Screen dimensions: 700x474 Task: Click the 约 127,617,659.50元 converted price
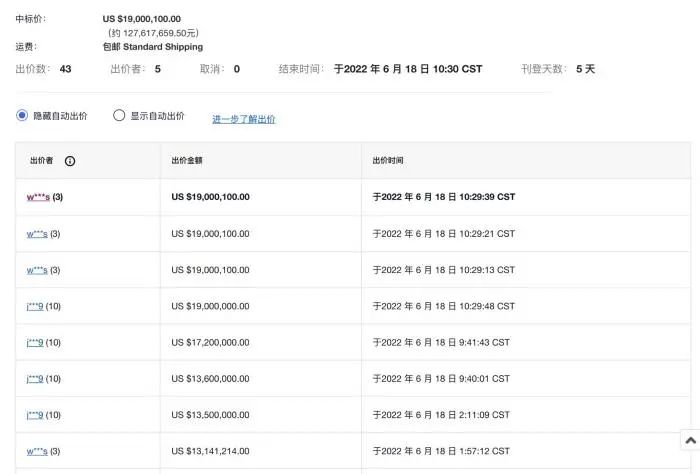tap(153, 33)
